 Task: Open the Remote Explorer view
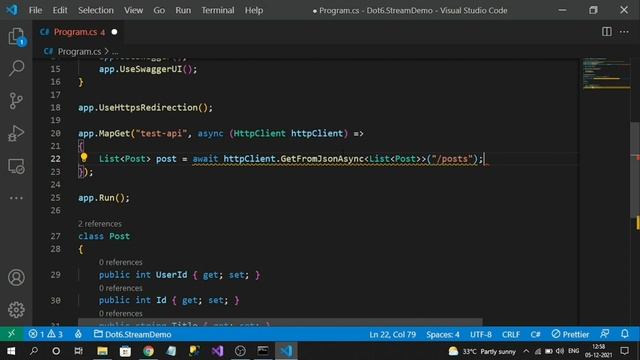(16, 166)
